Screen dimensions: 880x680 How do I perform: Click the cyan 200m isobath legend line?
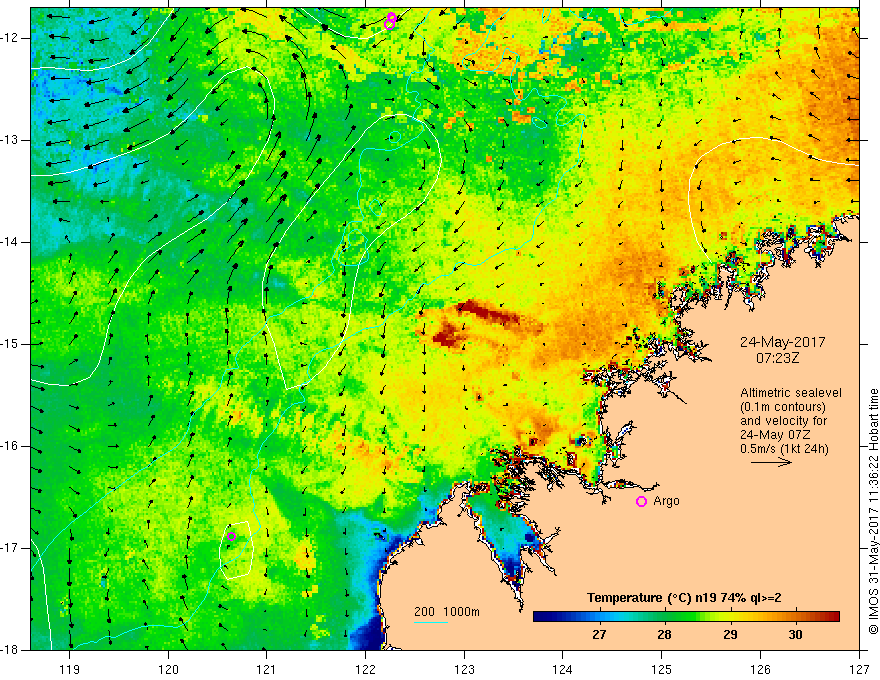(431, 622)
